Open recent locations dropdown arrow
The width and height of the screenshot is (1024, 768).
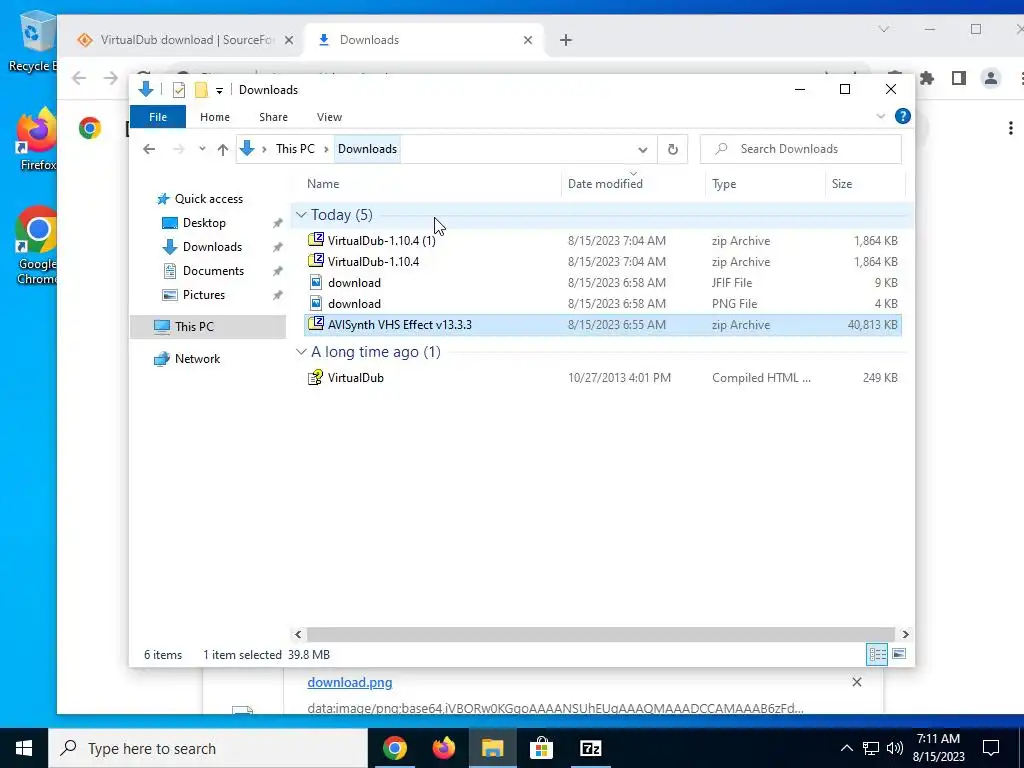[202, 149]
